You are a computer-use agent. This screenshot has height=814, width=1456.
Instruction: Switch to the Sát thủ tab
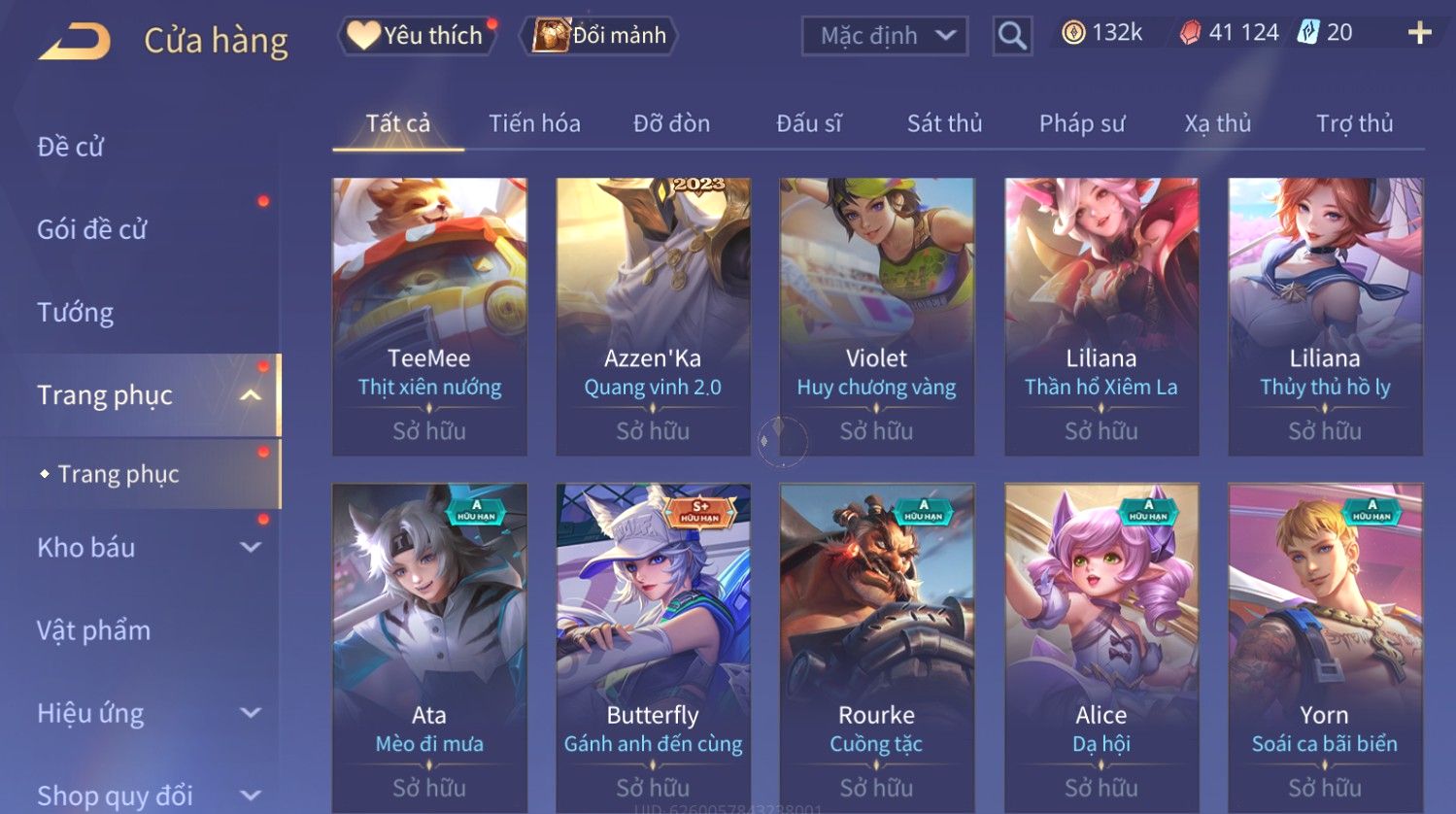coord(944,123)
